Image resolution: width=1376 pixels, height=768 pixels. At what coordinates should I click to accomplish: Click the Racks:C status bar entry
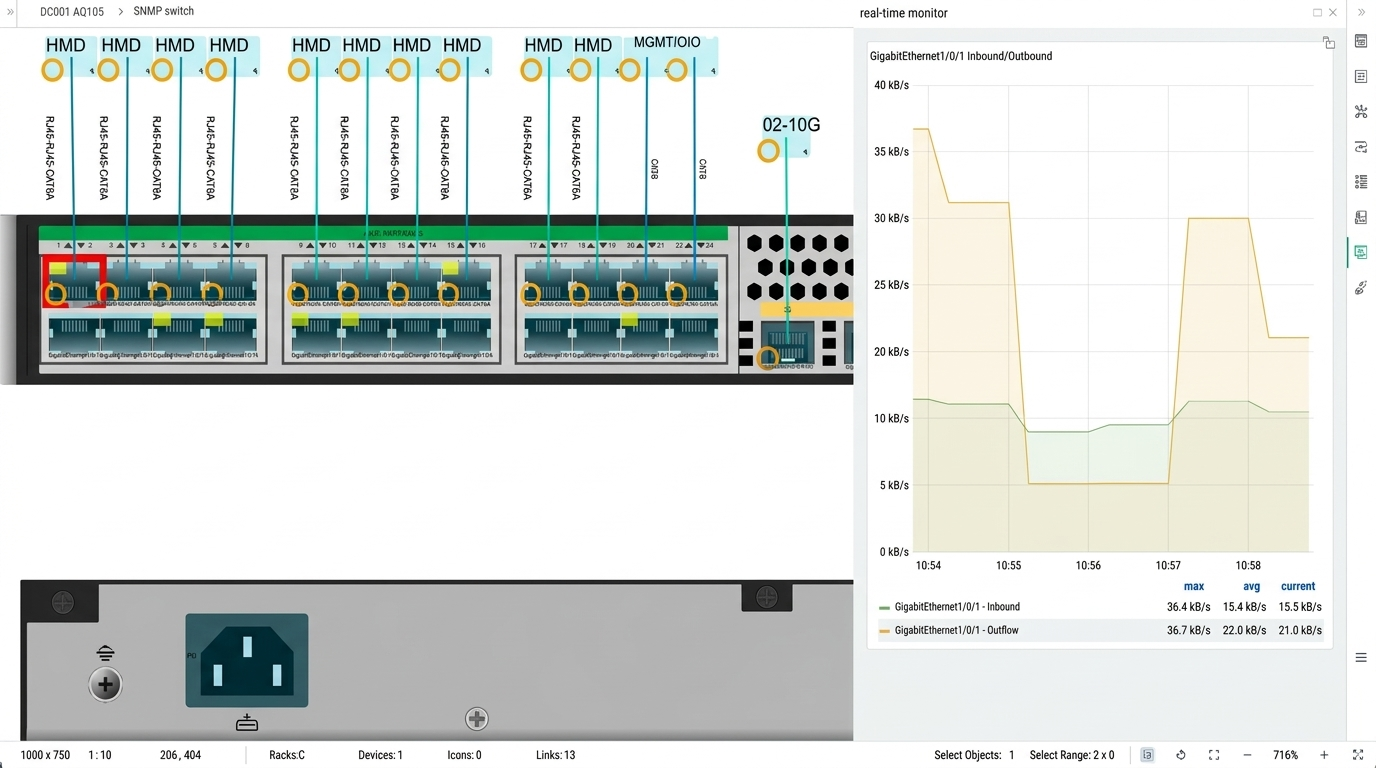pyautogui.click(x=287, y=755)
